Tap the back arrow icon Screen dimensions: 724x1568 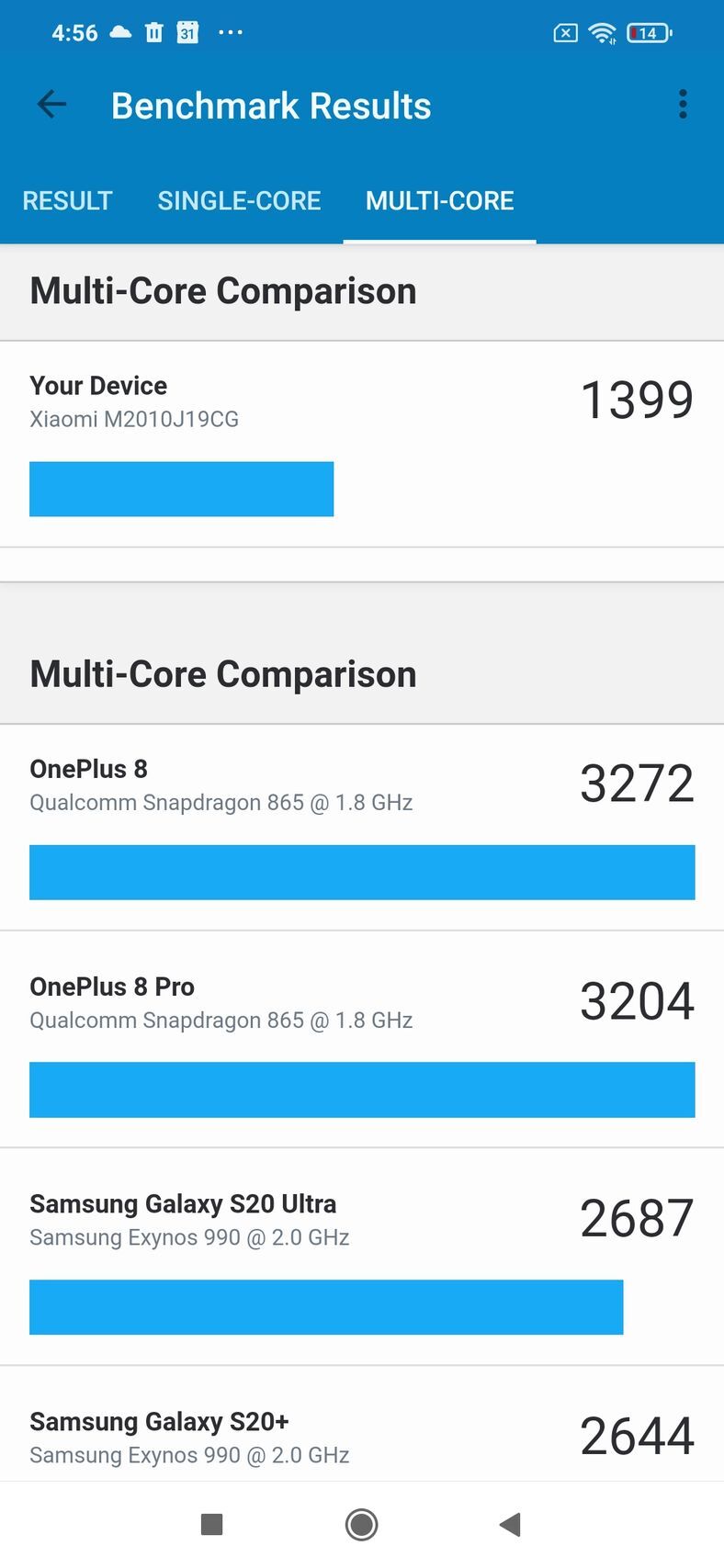click(51, 105)
